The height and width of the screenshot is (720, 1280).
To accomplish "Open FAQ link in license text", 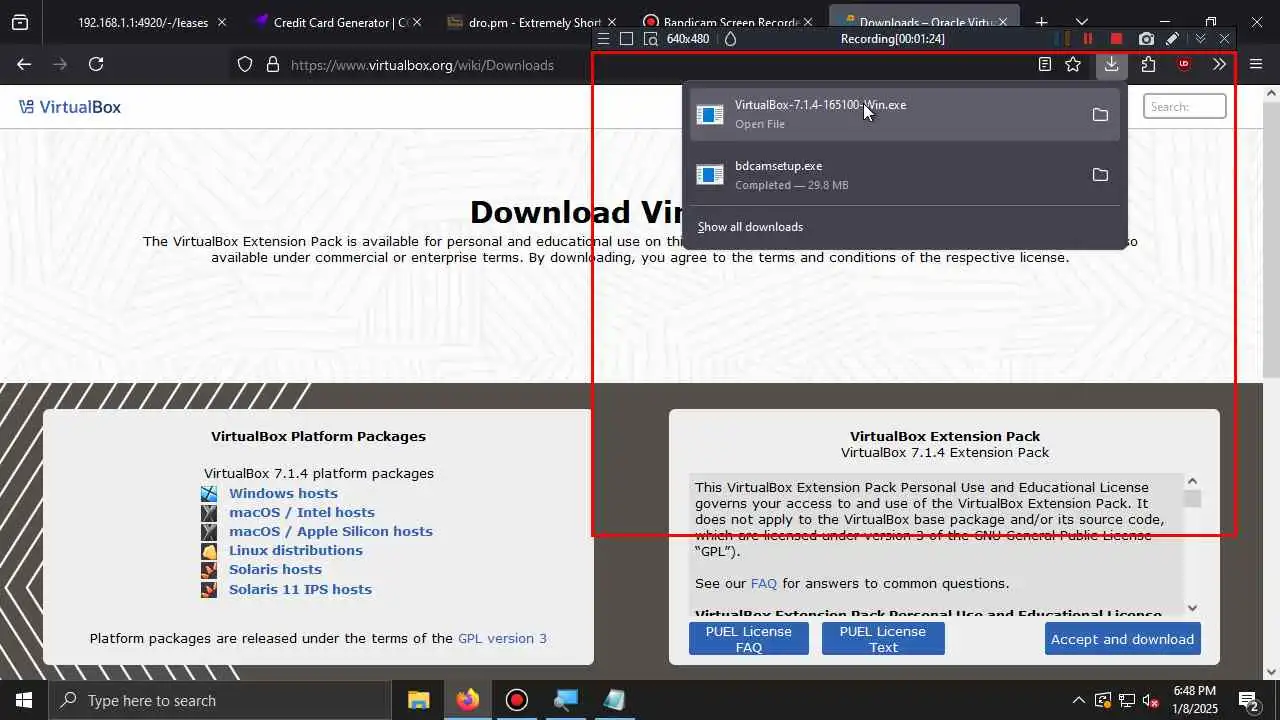I will tap(764, 583).
